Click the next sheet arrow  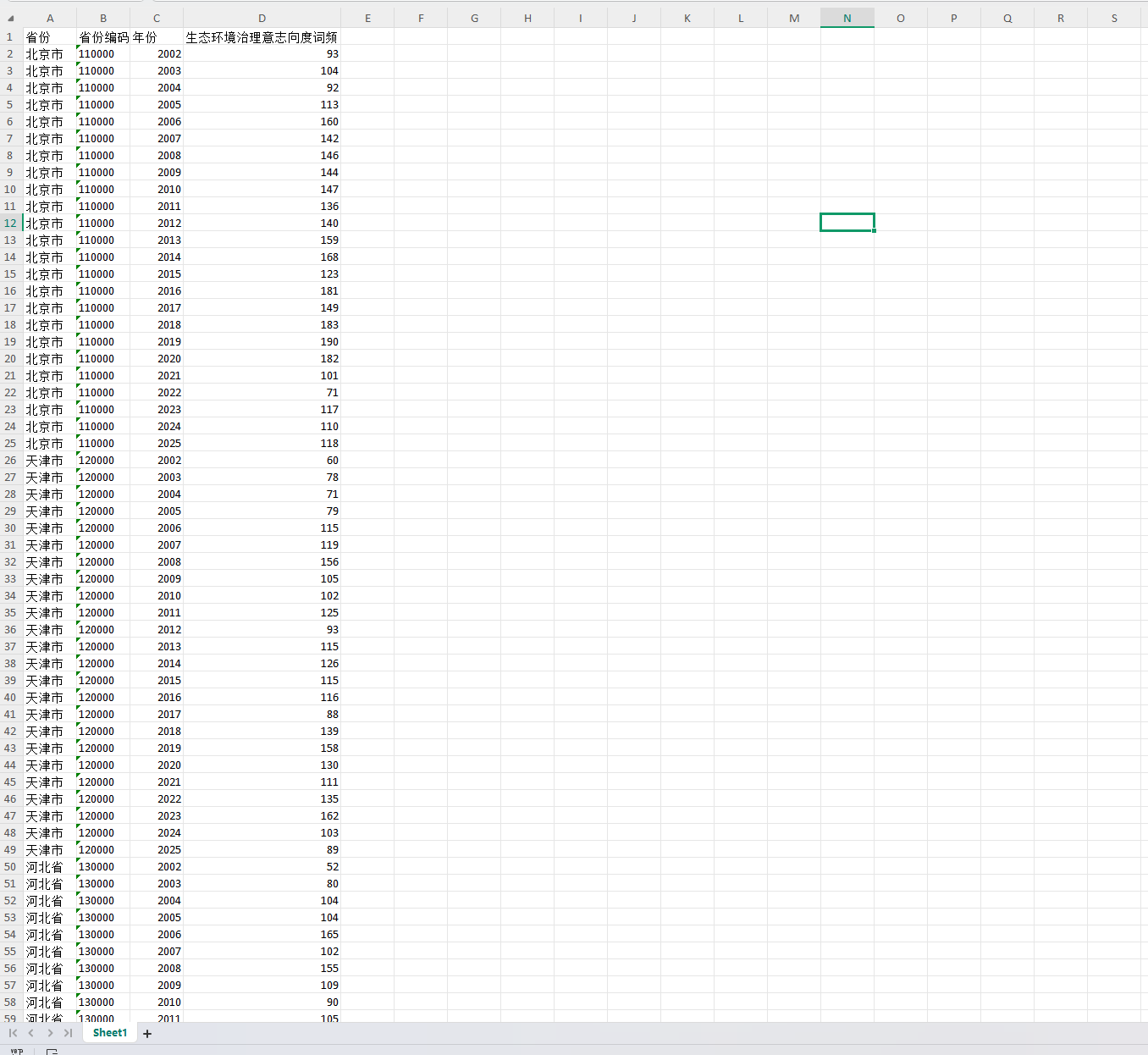click(x=50, y=1033)
